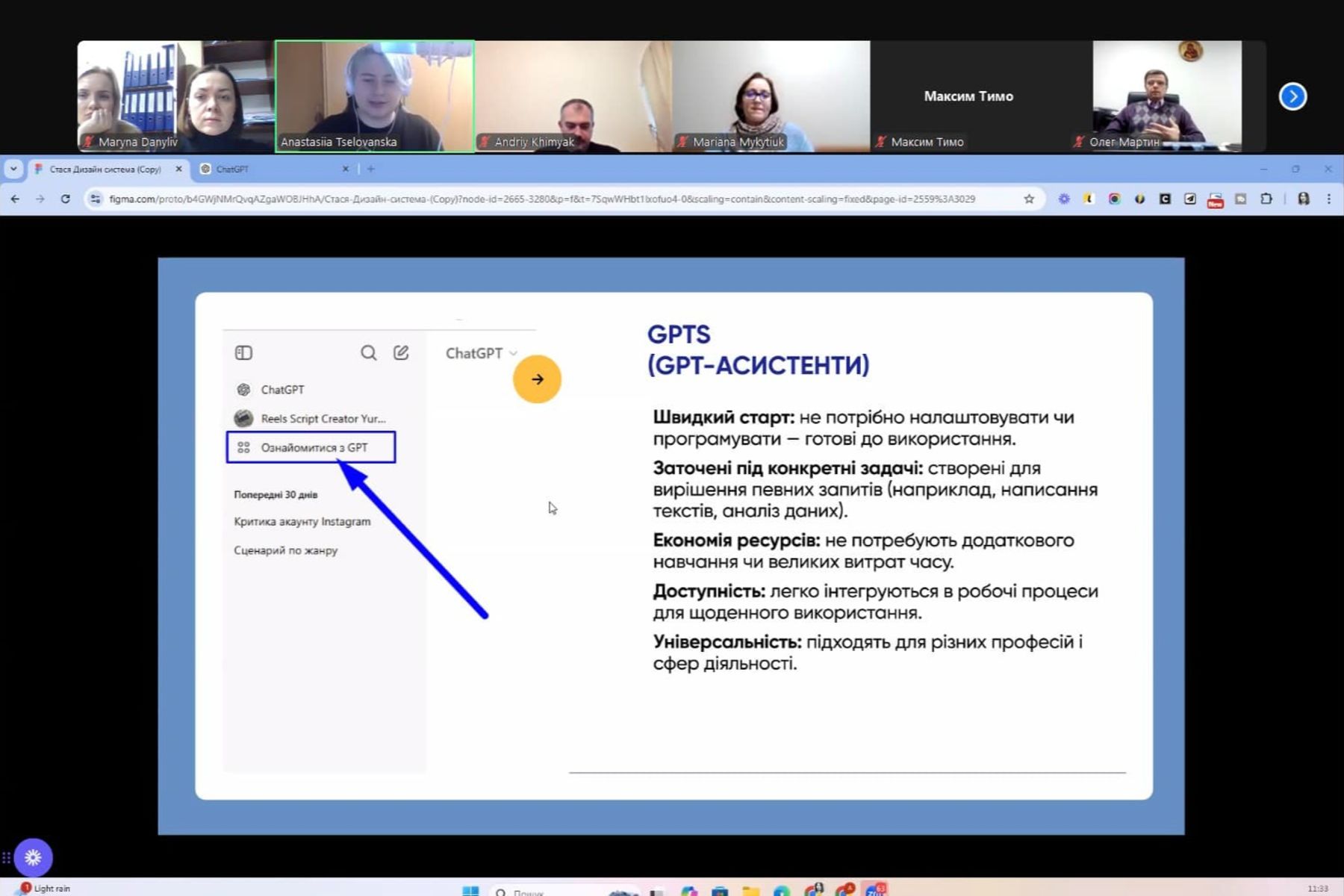Select Олег Мартин's video thumbnail
The width and height of the screenshot is (1344, 896).
(x=1167, y=96)
